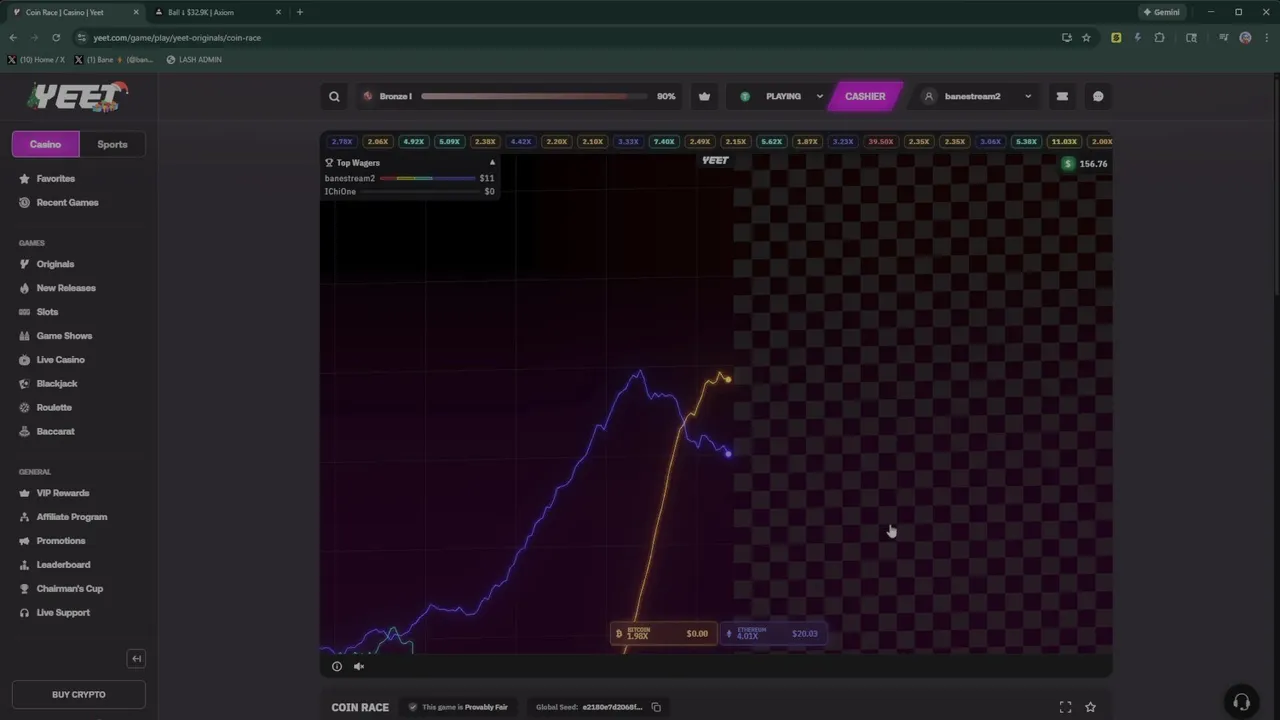This screenshot has height=720, width=1280.
Task: Enter fullscreen mode for Coin Race
Action: tap(1065, 707)
